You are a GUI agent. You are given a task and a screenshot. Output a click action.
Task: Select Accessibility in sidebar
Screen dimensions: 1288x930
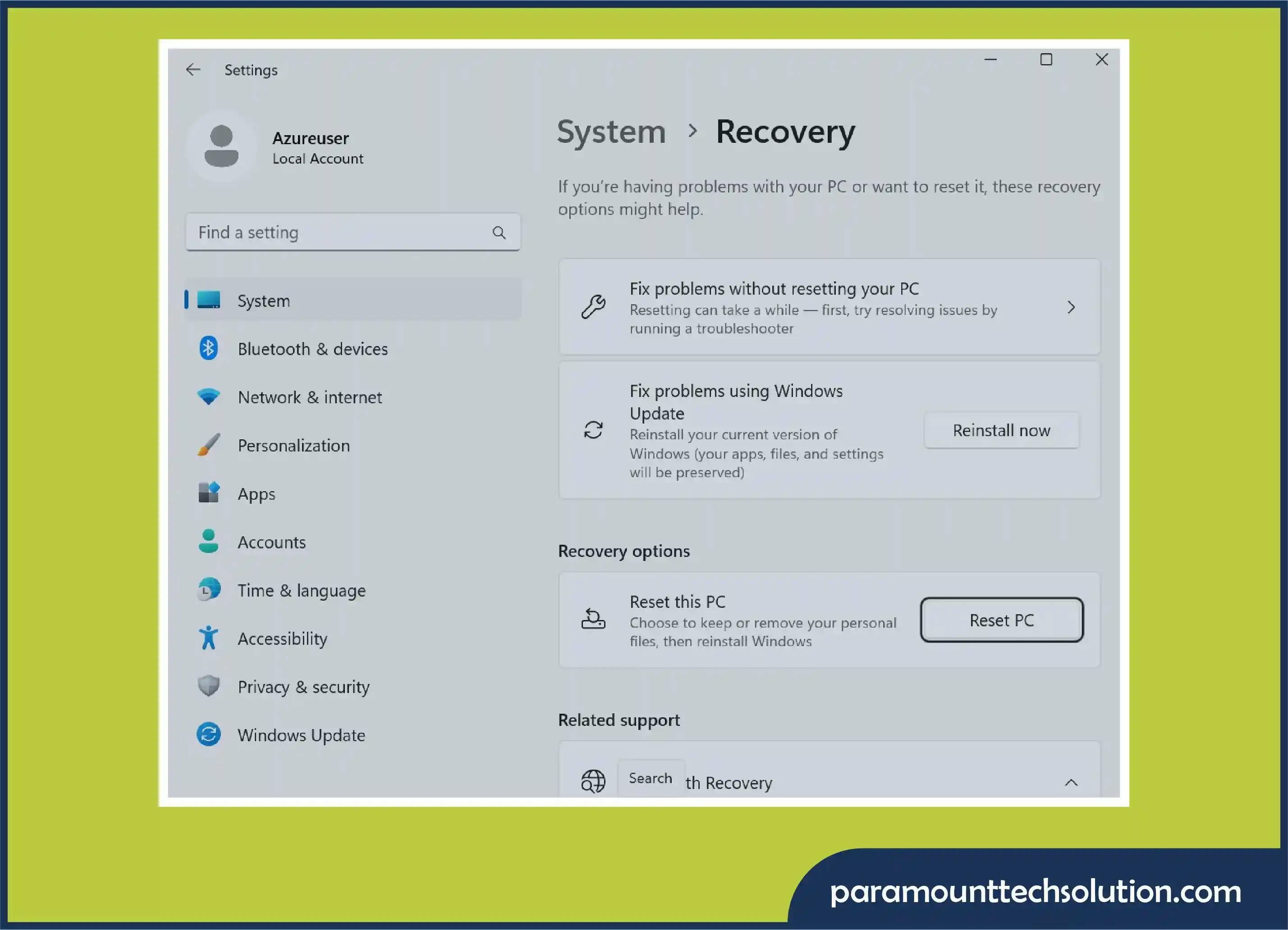tap(353, 638)
